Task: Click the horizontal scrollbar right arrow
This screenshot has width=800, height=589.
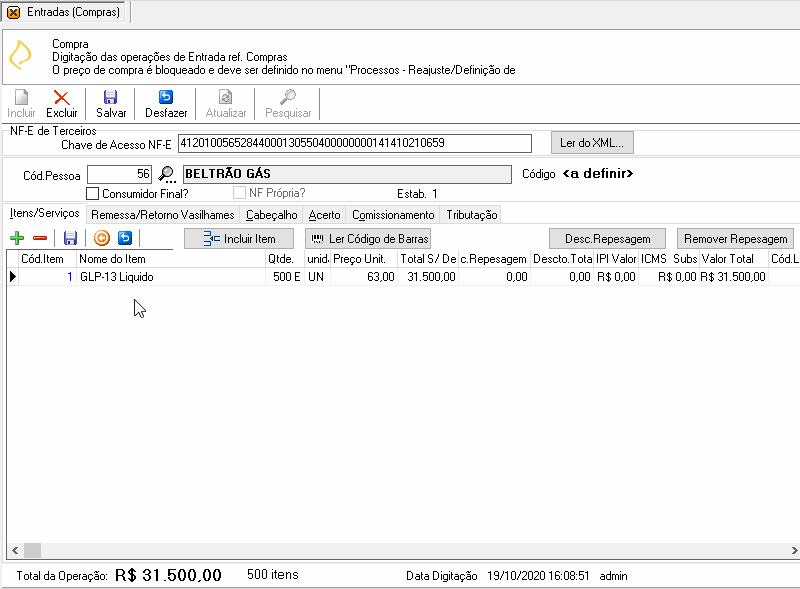Action: click(x=794, y=550)
